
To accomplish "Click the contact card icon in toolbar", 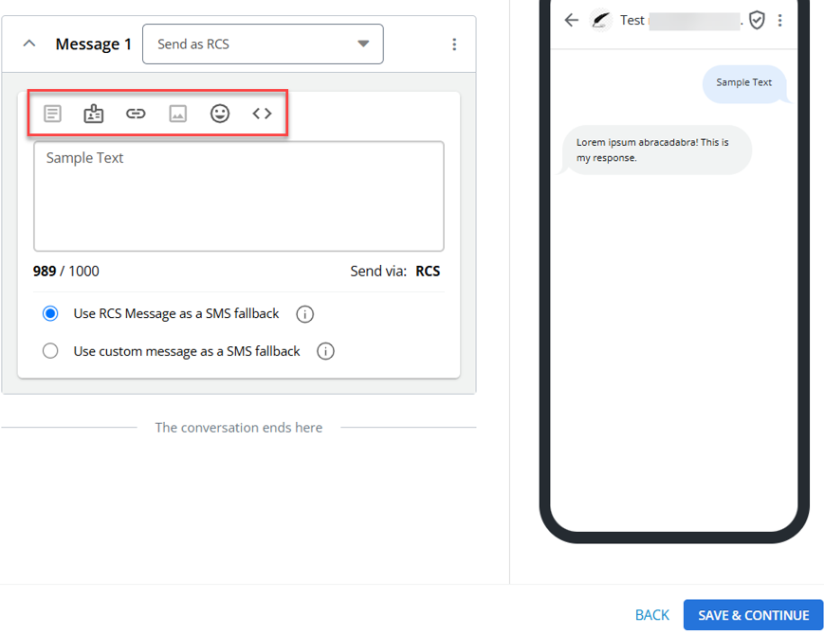I will (94, 114).
